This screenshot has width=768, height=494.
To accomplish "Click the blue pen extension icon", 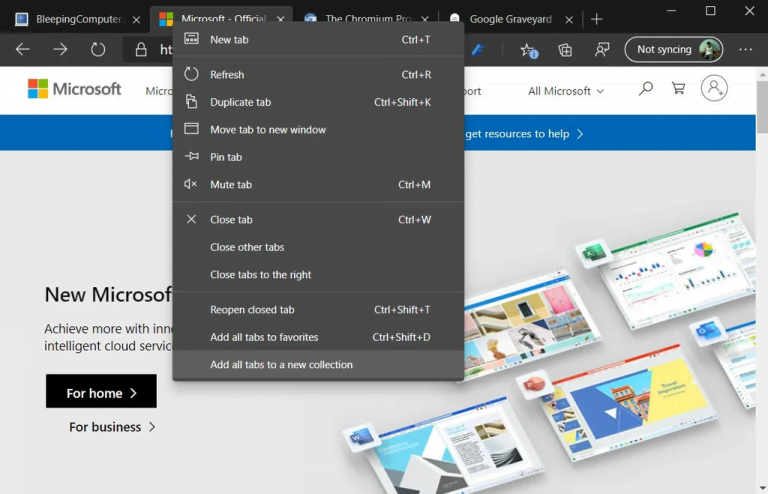I will pyautogui.click(x=478, y=49).
